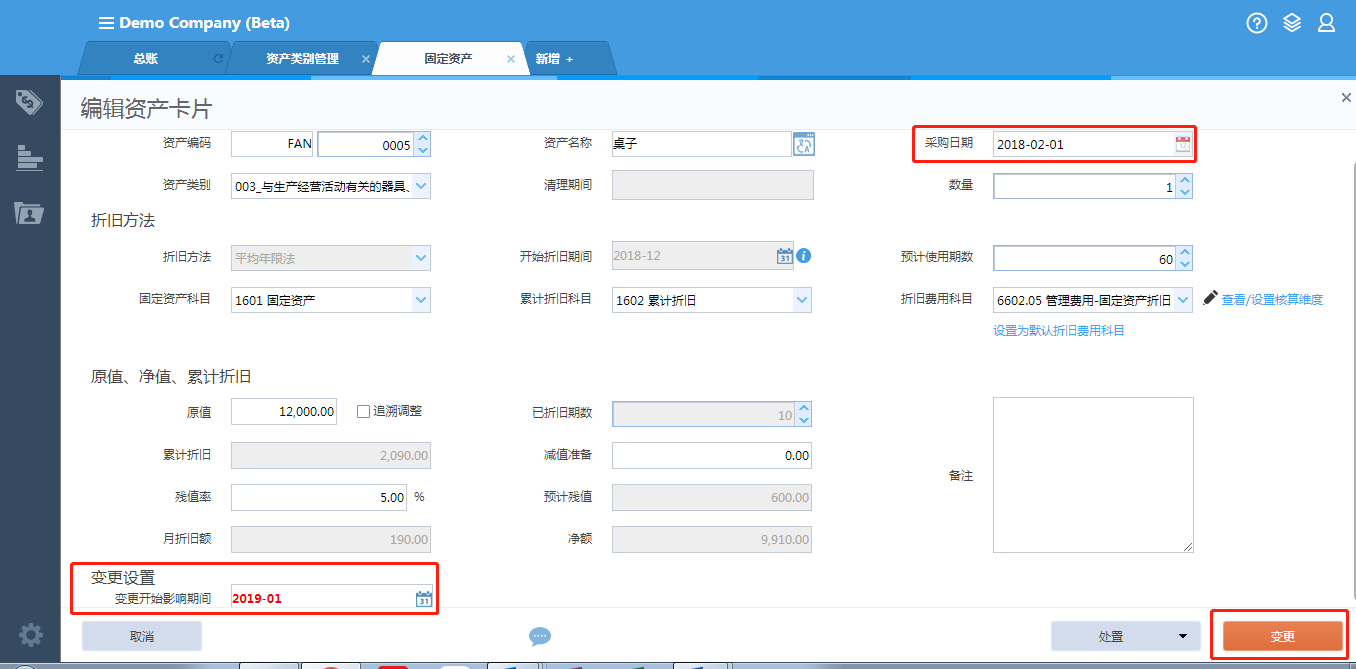Click the 资产名称 field with 桌子
Viewport: 1356px width, 669px height.
click(702, 144)
